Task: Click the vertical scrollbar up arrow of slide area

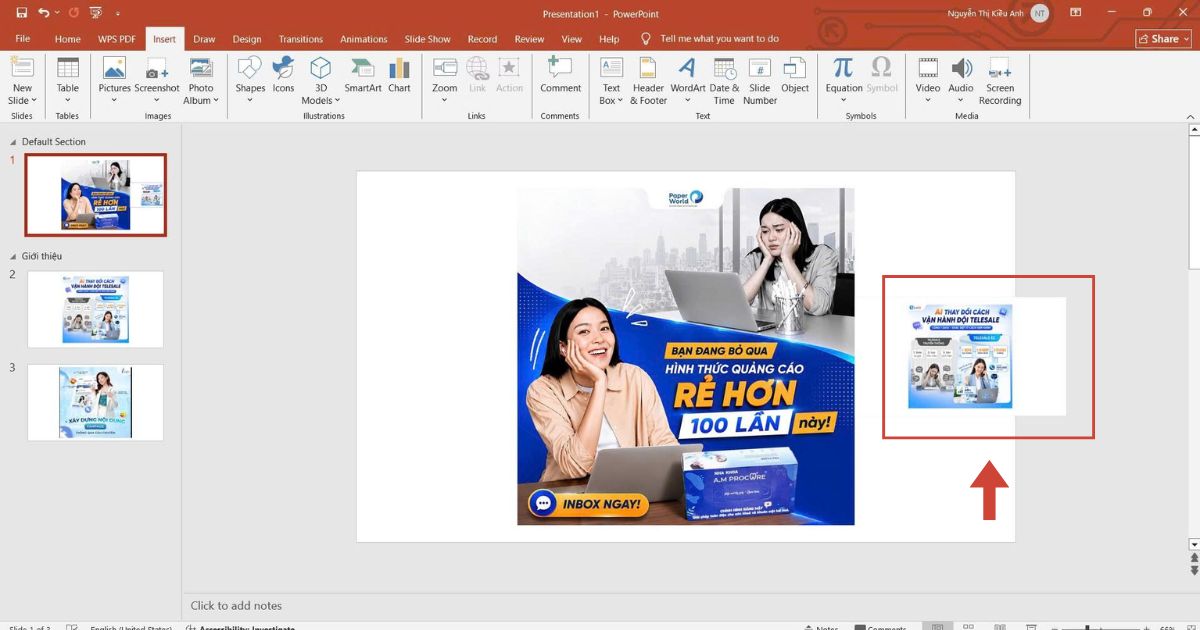Action: point(1193,132)
